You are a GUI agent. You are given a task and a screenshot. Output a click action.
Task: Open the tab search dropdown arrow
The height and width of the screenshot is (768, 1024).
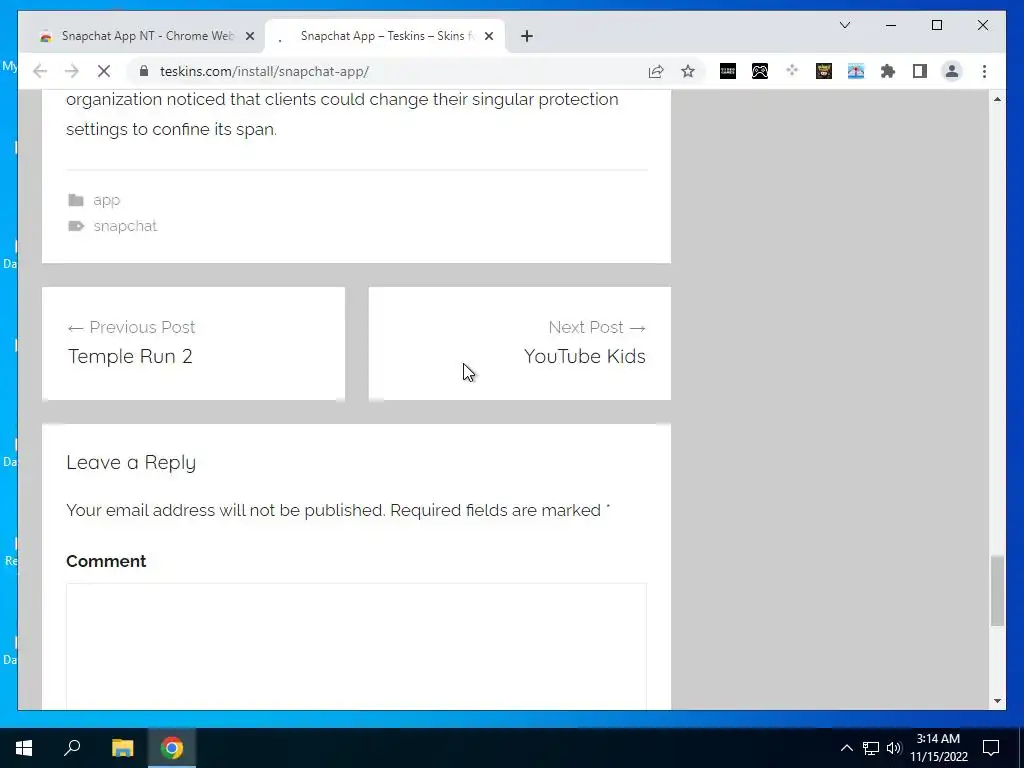(x=844, y=25)
